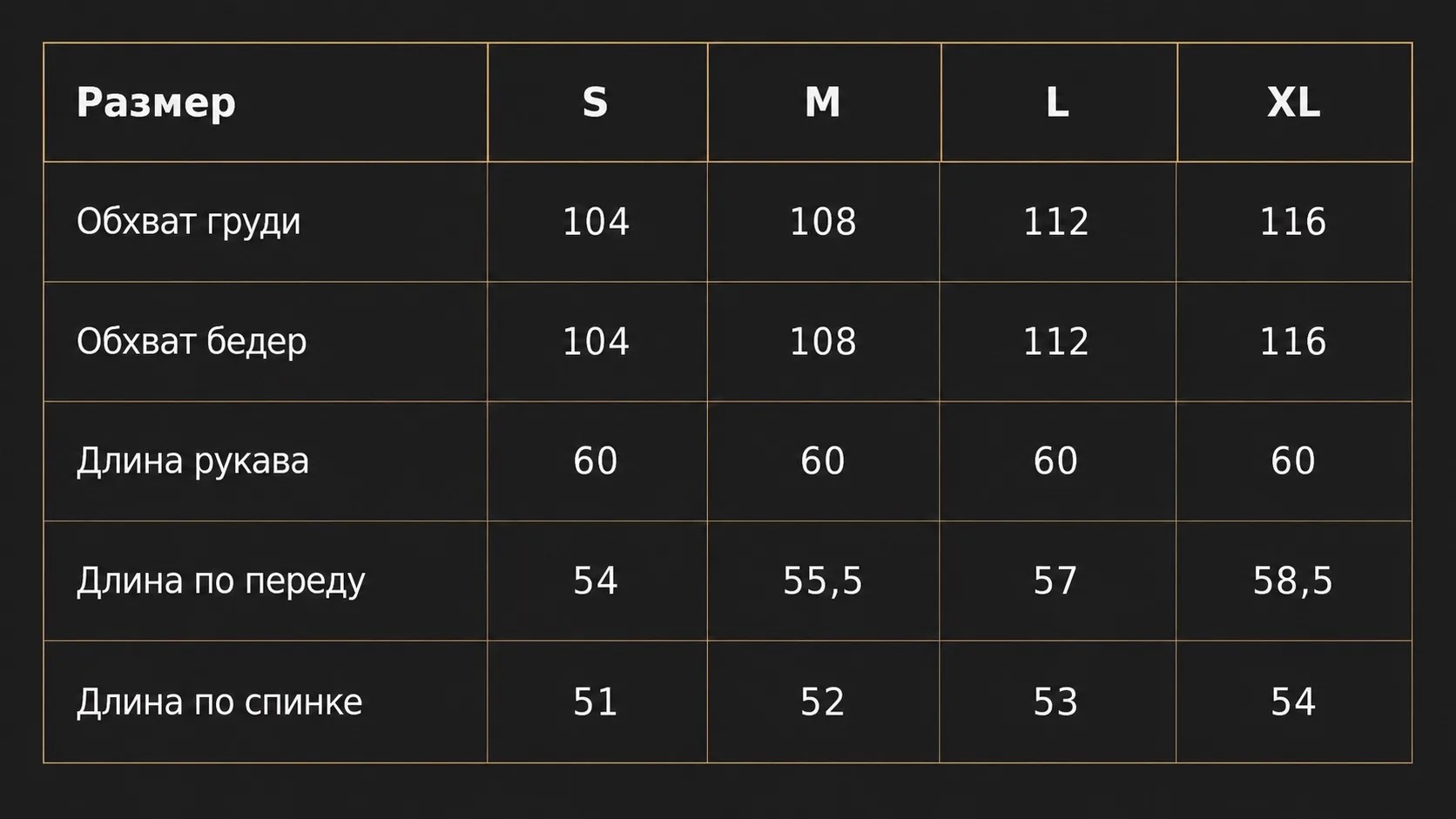Select the S size column header
This screenshot has height=819, width=1456.
coord(596,103)
